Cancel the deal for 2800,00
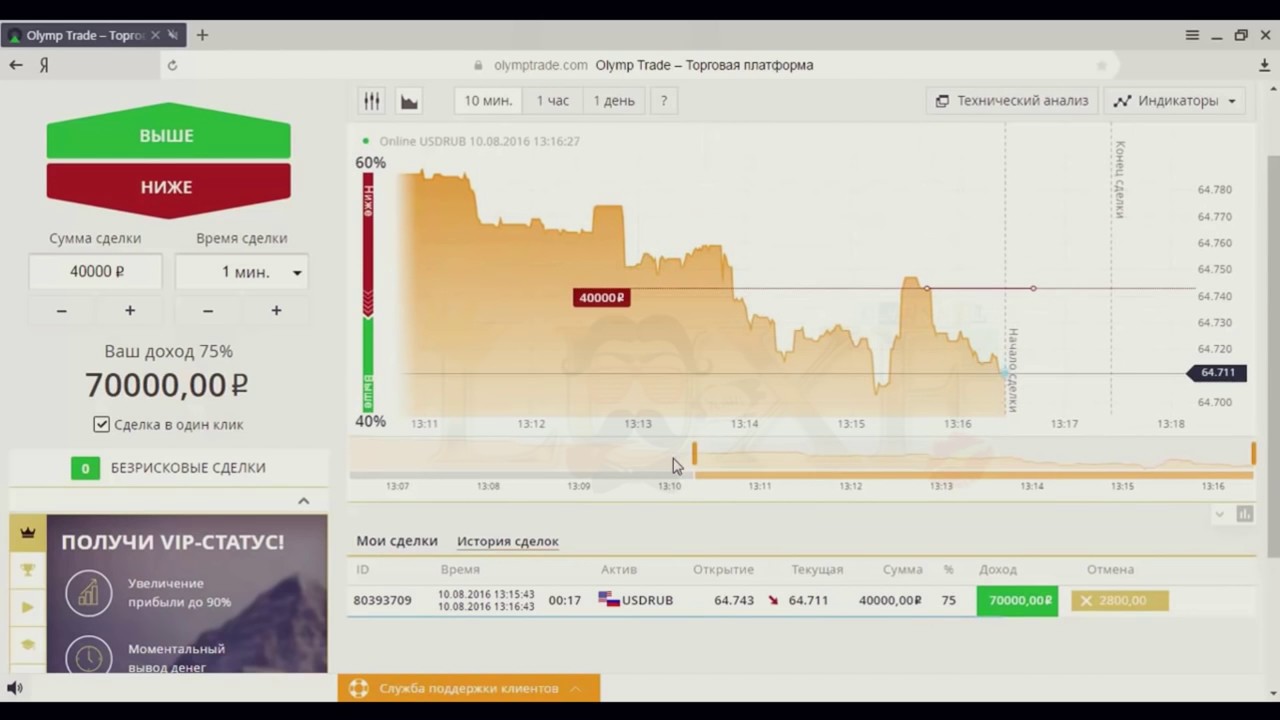Screen dimensions: 1280x720 1119,600
